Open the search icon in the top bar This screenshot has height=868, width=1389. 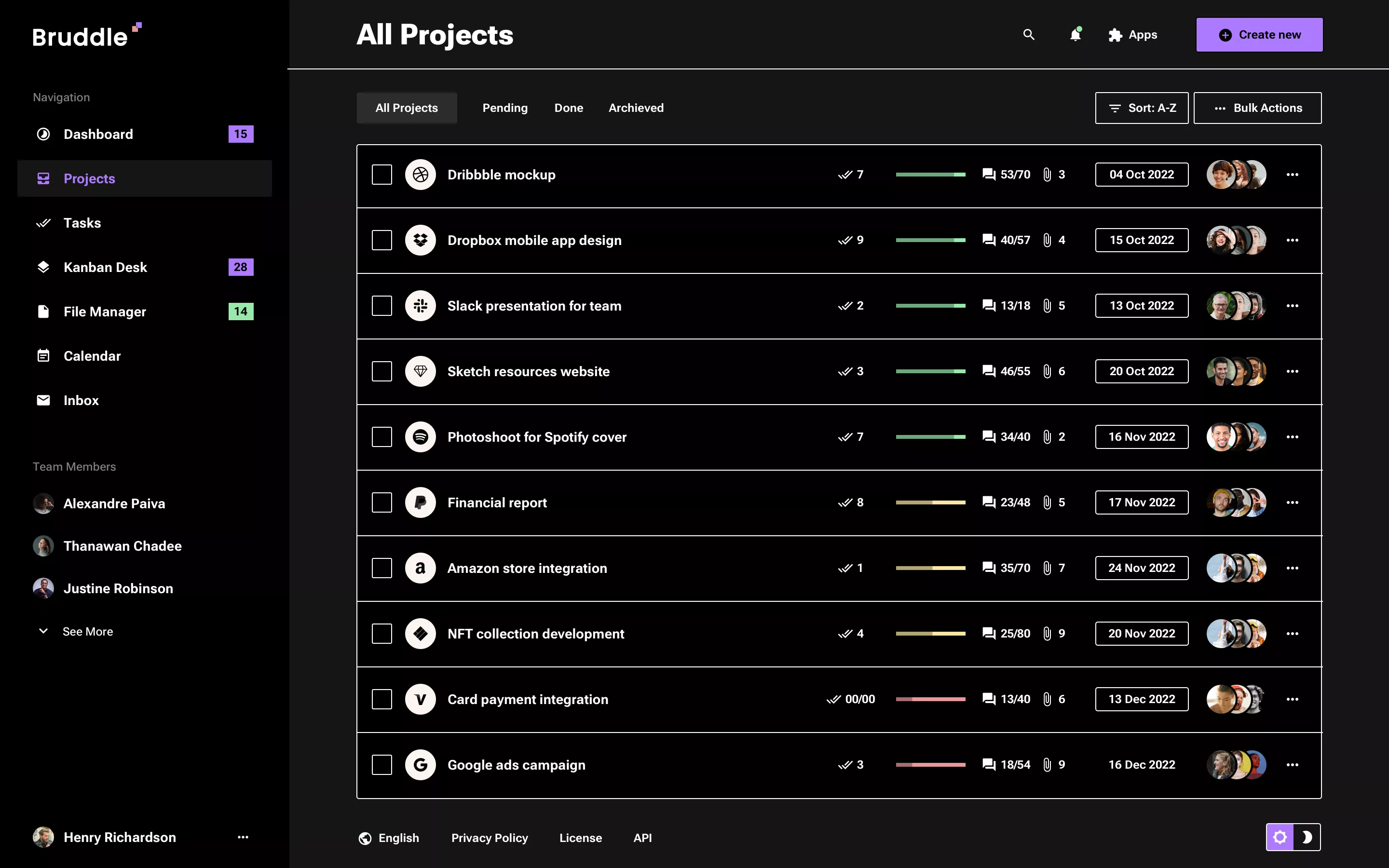tap(1029, 34)
